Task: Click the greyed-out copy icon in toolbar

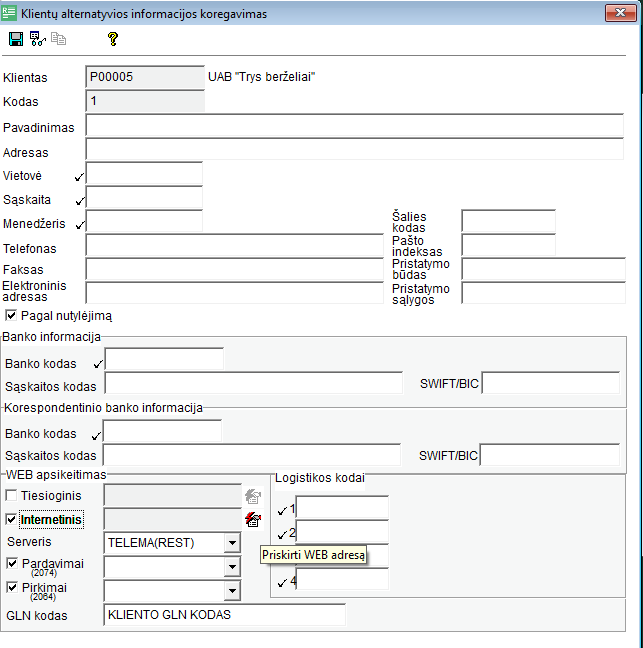Action: point(58,39)
